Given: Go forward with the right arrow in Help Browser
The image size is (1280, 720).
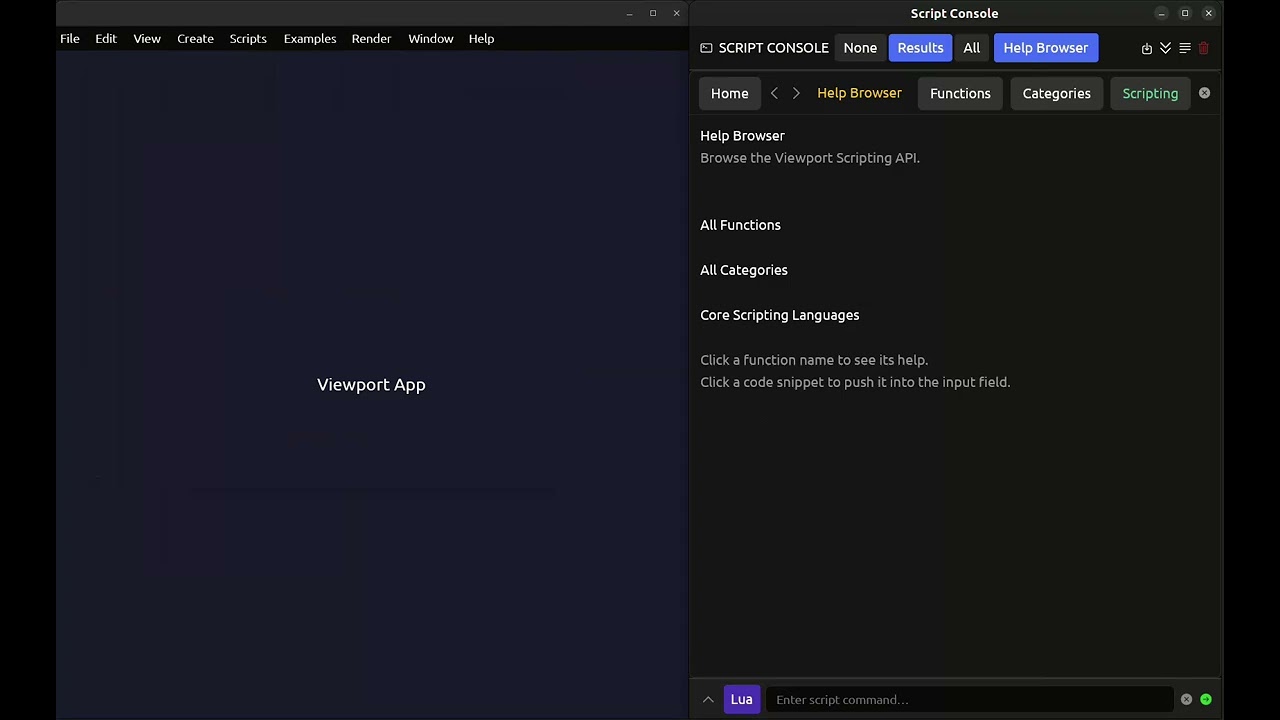Looking at the screenshot, I should click(x=796, y=93).
